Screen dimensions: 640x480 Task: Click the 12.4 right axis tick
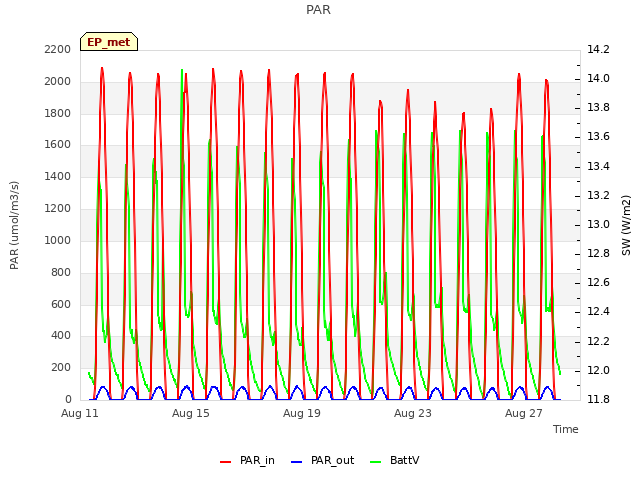click(x=598, y=311)
